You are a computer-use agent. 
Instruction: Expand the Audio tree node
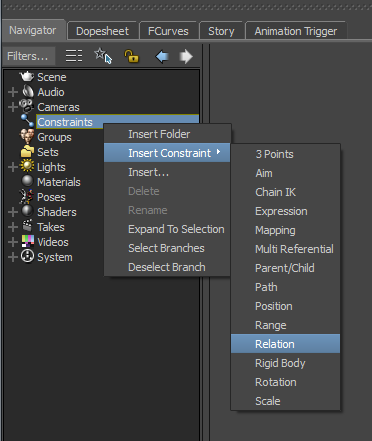(x=13, y=92)
